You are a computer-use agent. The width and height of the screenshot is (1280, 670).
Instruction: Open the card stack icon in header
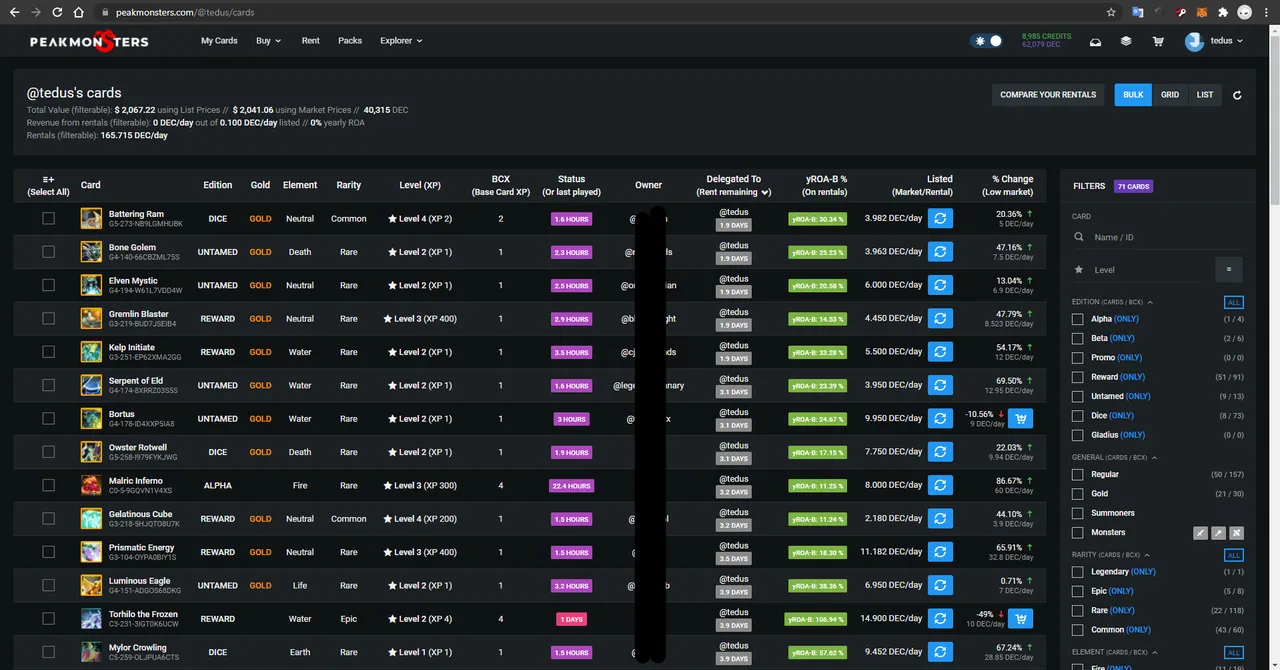(x=1126, y=41)
